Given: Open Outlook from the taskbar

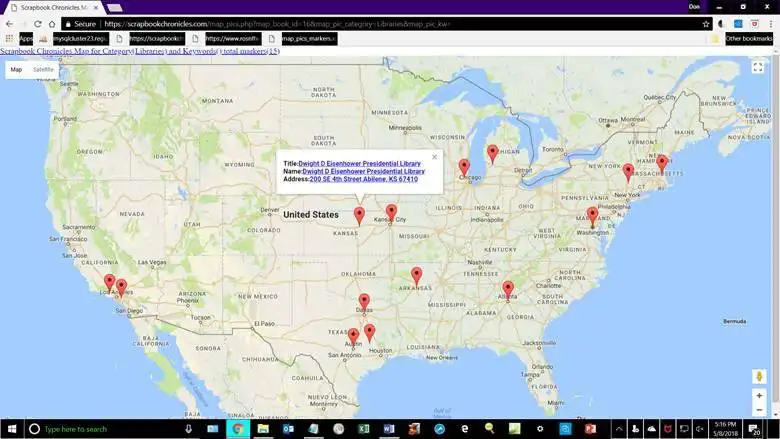Looking at the screenshot, I should click(289, 429).
